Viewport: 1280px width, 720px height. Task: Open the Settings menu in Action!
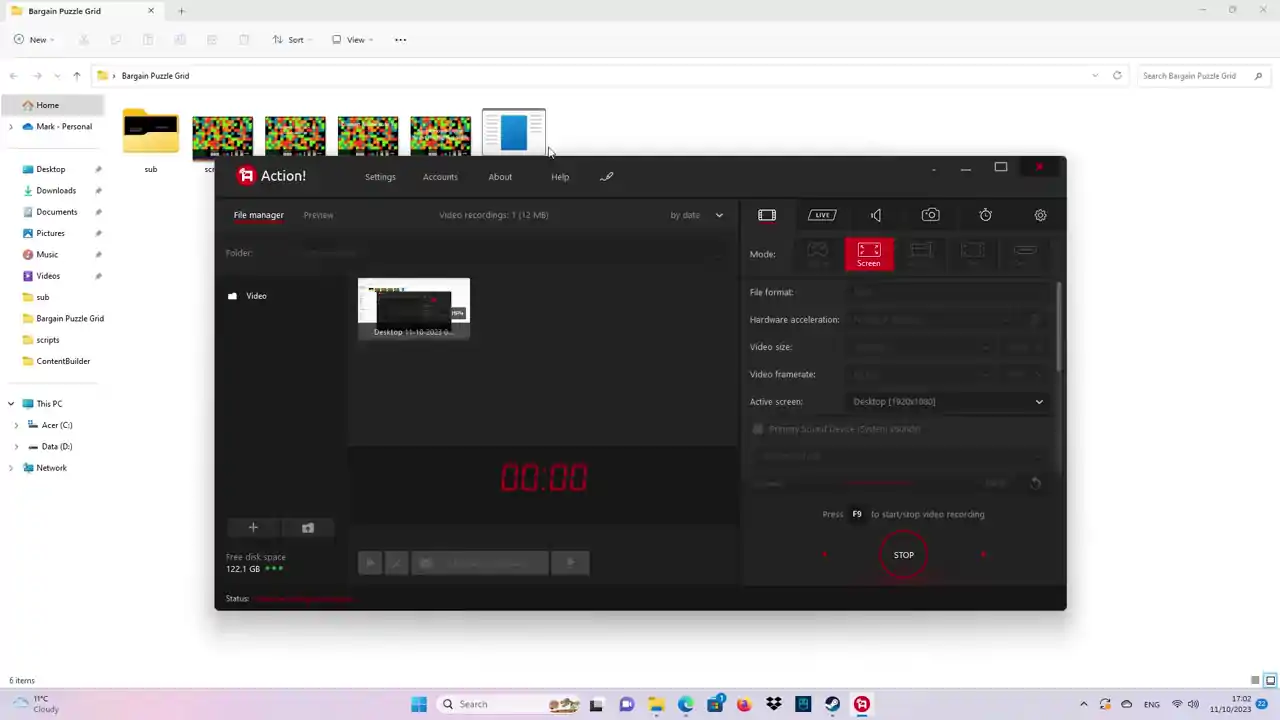[380, 177]
